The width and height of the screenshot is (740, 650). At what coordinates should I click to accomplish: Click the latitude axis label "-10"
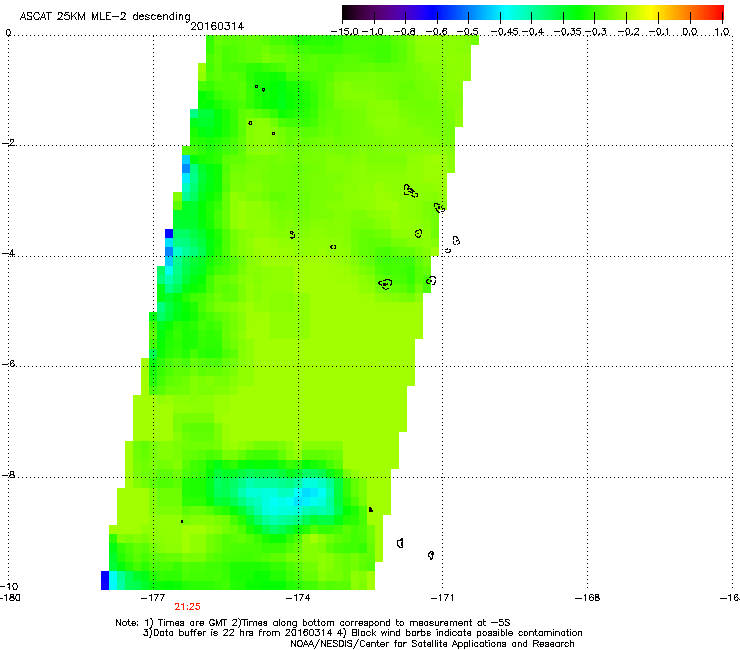pyautogui.click(x=9, y=586)
